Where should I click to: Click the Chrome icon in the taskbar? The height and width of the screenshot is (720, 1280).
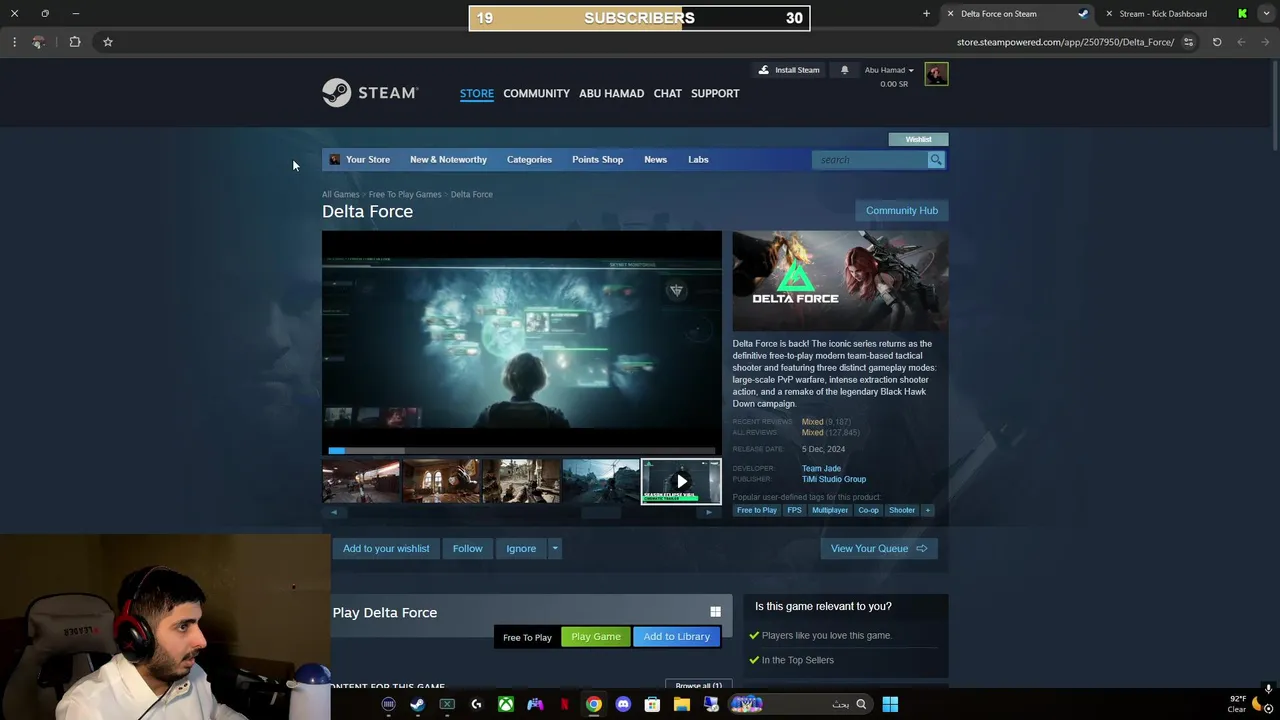(x=594, y=704)
